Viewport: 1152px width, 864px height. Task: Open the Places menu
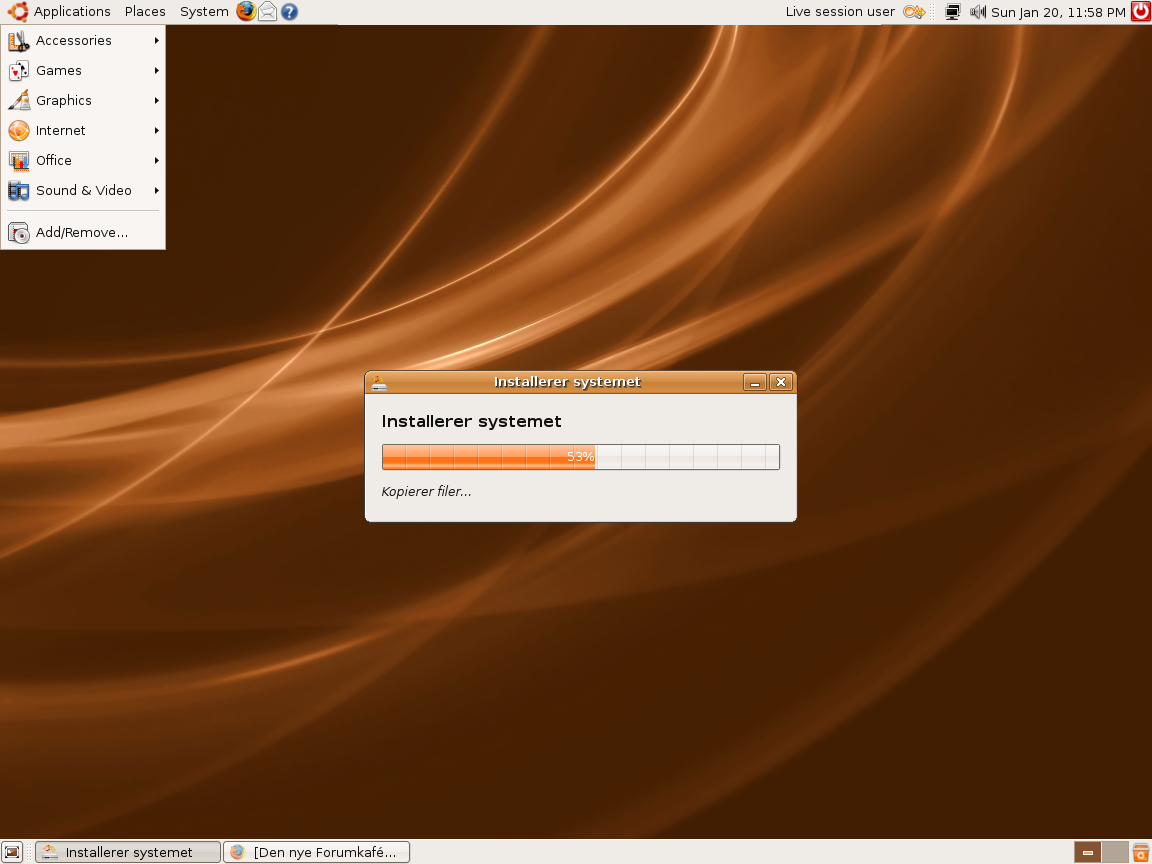tap(145, 12)
